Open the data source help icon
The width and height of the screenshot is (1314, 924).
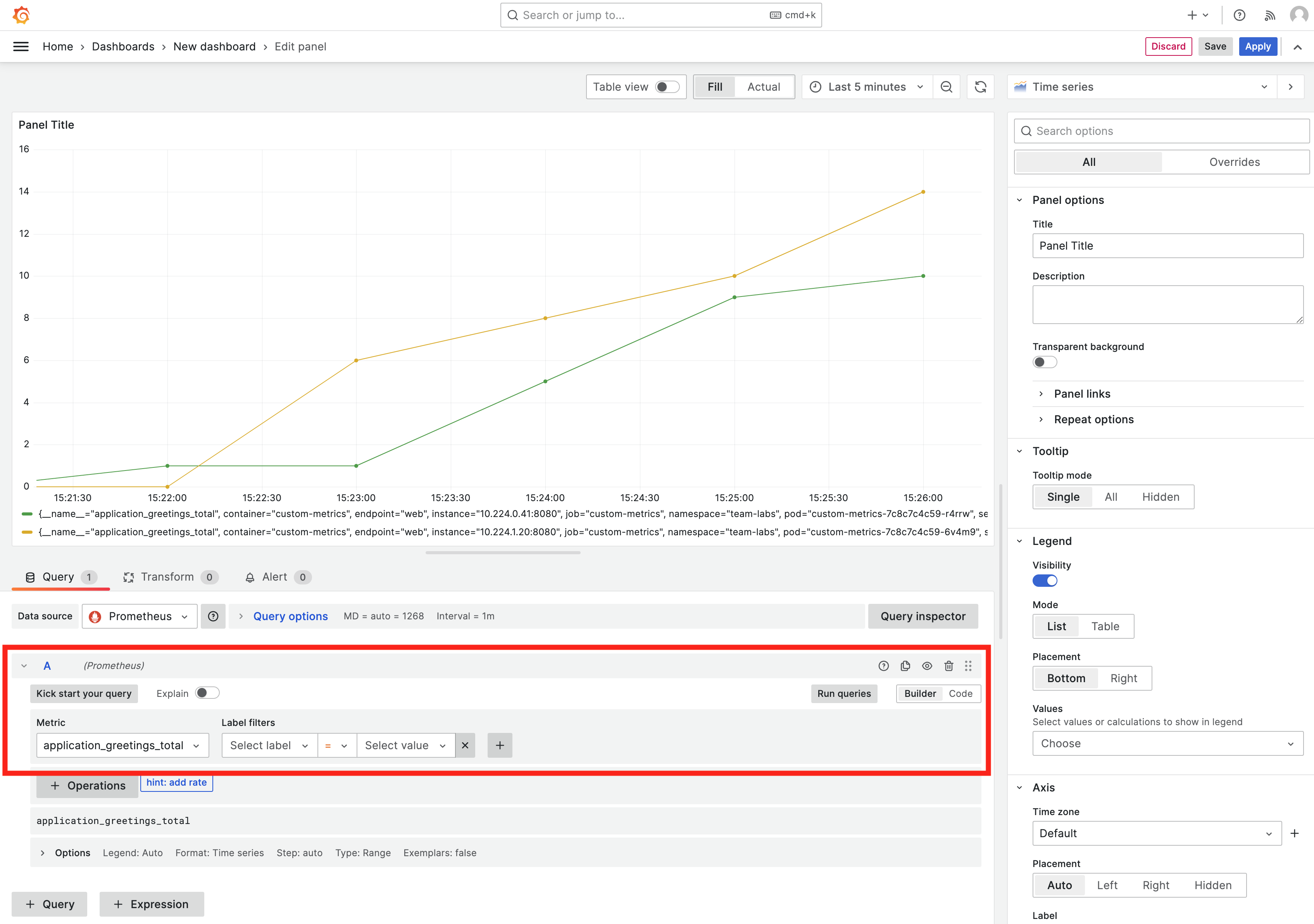coord(213,616)
